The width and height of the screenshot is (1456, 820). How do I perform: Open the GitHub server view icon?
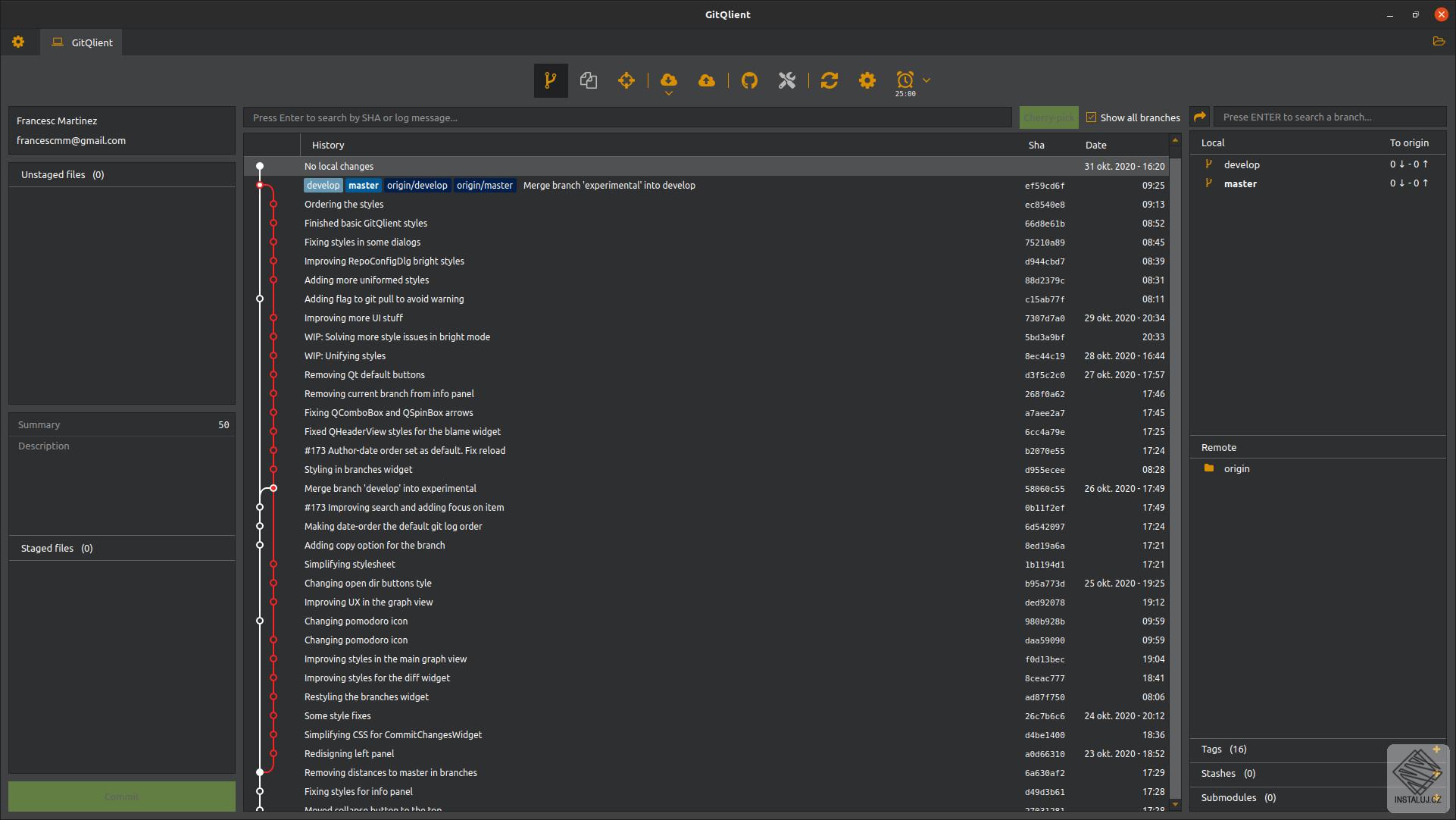tap(749, 80)
